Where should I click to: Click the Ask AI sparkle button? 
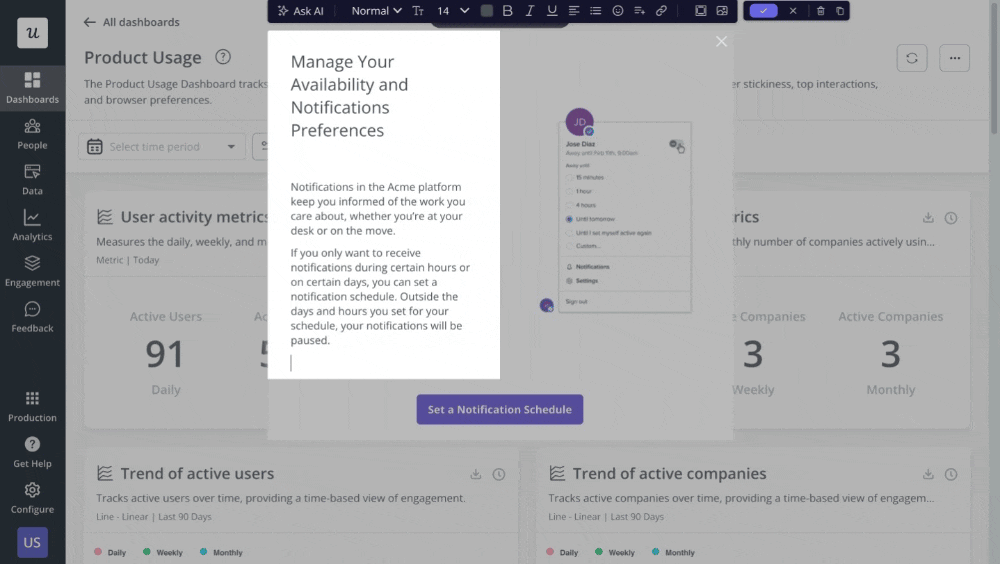(300, 11)
